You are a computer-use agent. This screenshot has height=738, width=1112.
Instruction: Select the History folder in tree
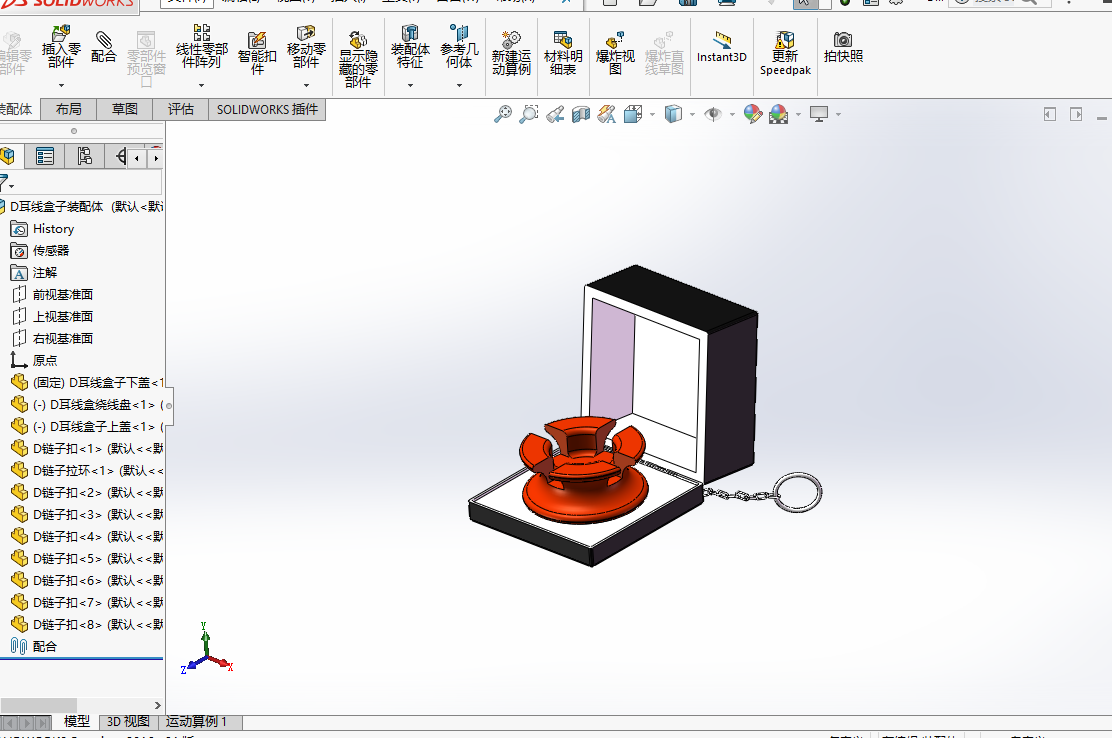pos(43,229)
